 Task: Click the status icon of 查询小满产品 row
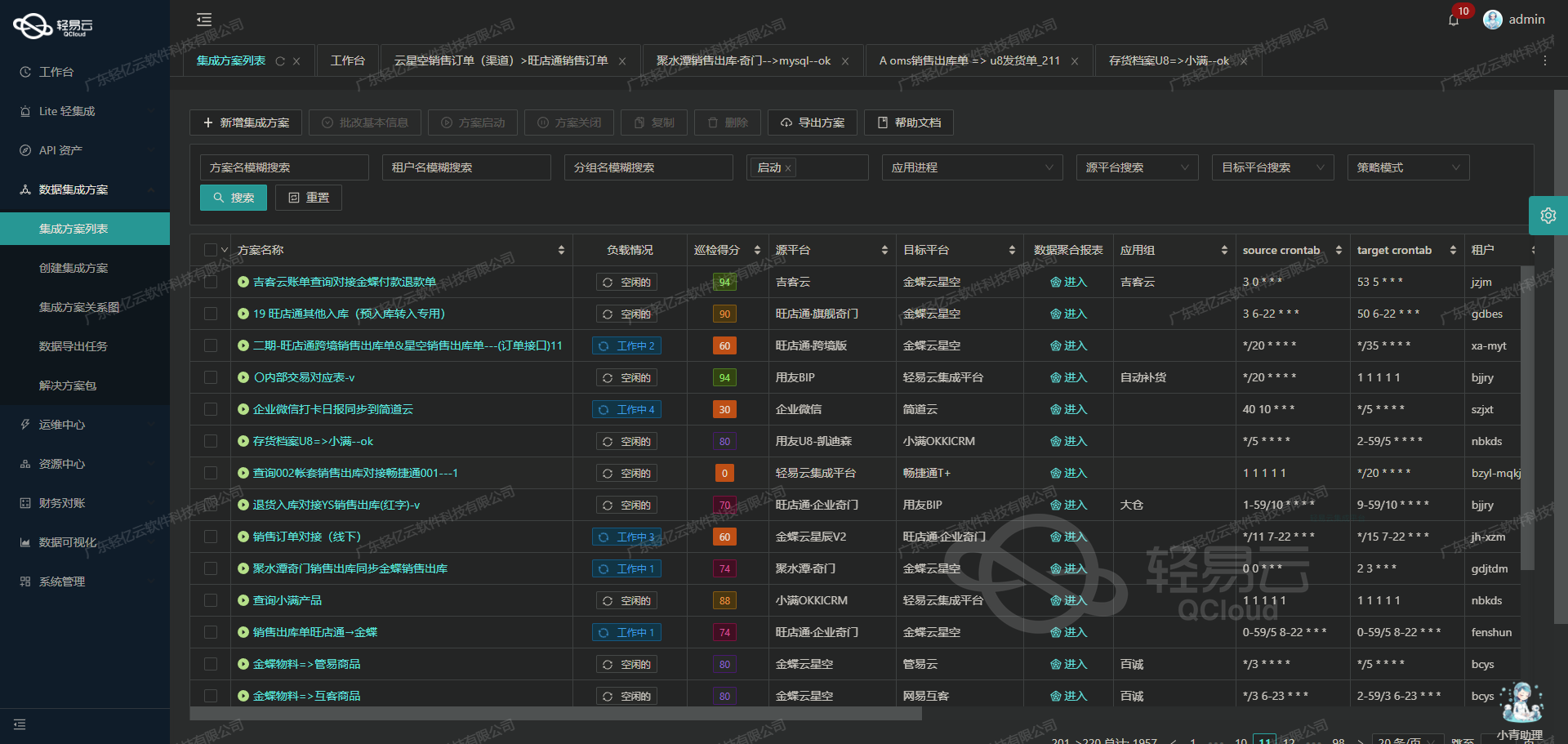tap(243, 600)
